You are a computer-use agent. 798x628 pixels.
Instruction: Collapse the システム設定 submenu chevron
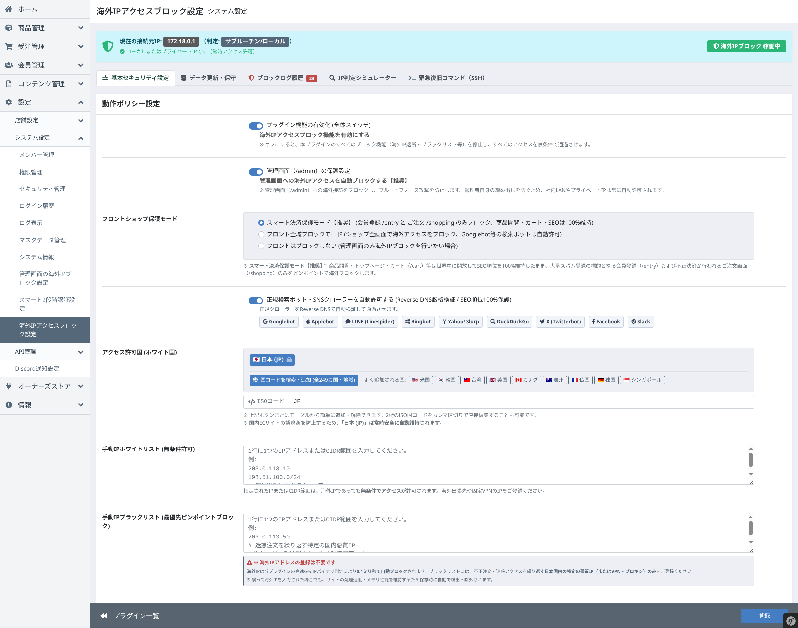[80, 138]
